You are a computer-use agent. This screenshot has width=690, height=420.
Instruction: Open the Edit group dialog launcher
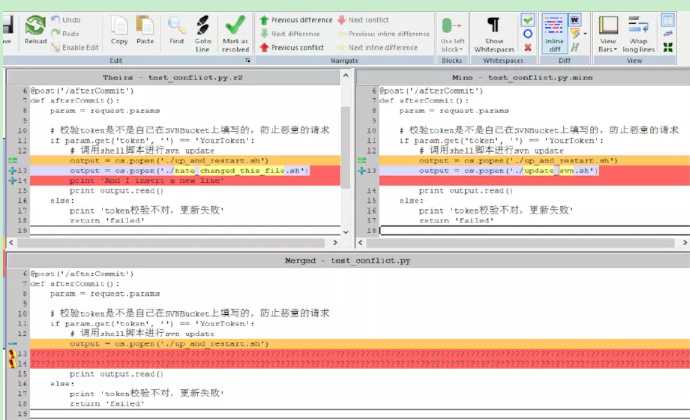coord(247,60)
